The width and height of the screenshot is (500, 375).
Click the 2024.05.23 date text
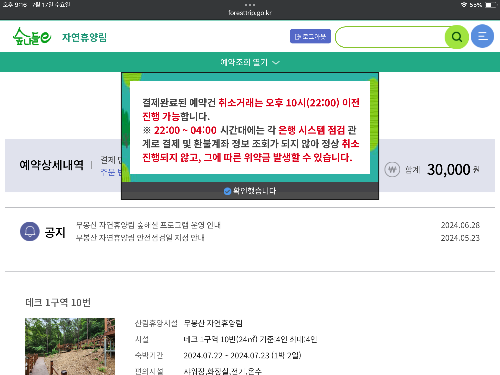[x=460, y=238]
